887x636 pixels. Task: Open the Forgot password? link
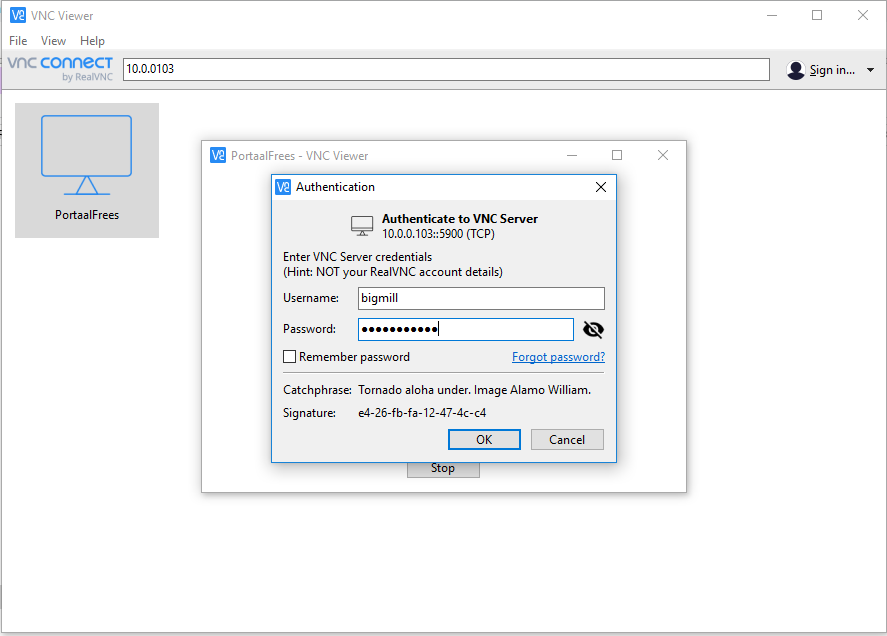[558, 357]
